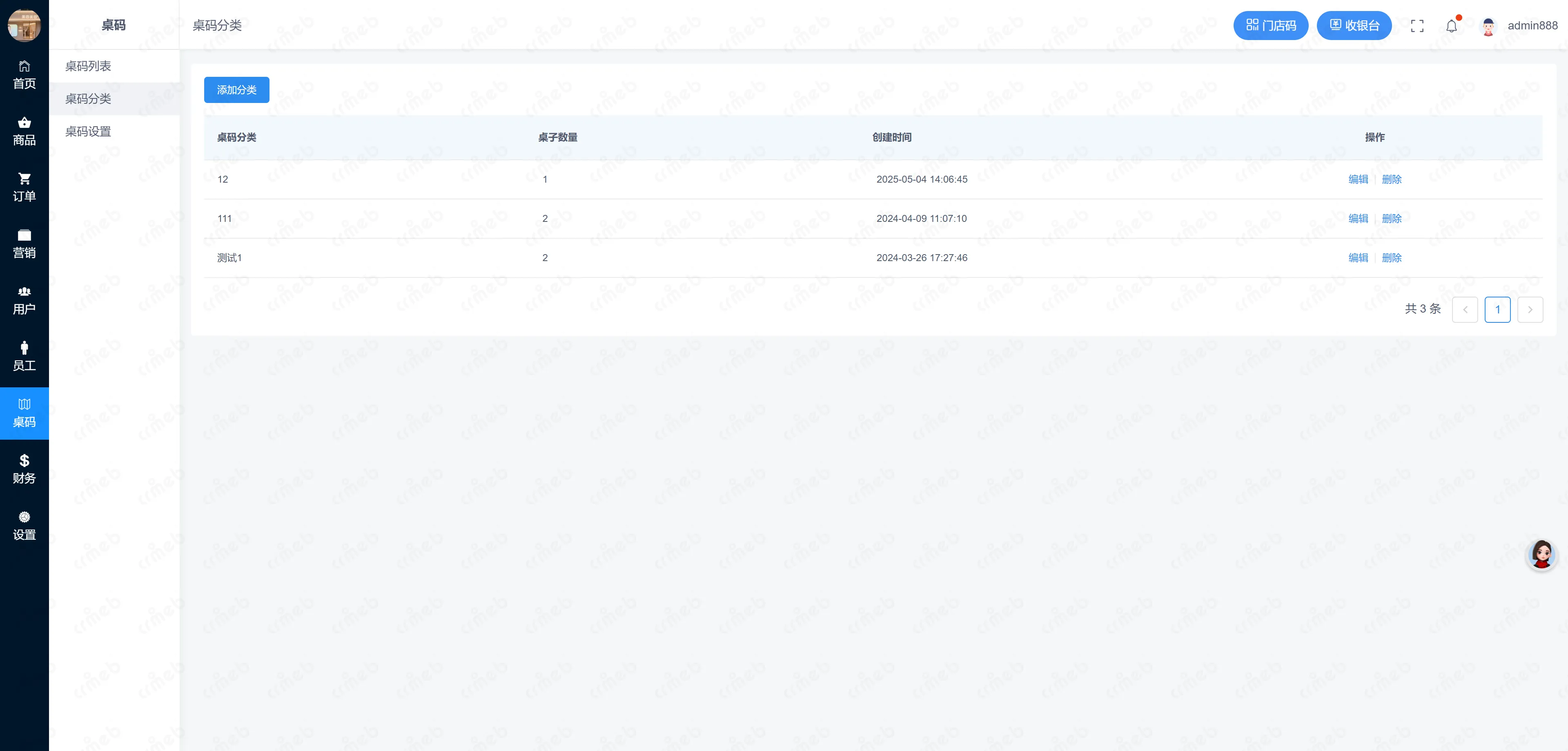
Task: Open the 收银台 cashier button
Action: (x=1354, y=26)
